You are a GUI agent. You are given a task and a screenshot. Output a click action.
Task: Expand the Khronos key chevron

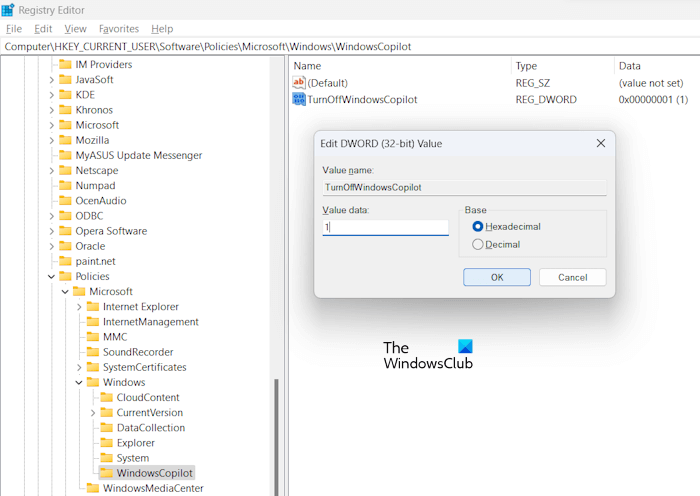coord(51,110)
